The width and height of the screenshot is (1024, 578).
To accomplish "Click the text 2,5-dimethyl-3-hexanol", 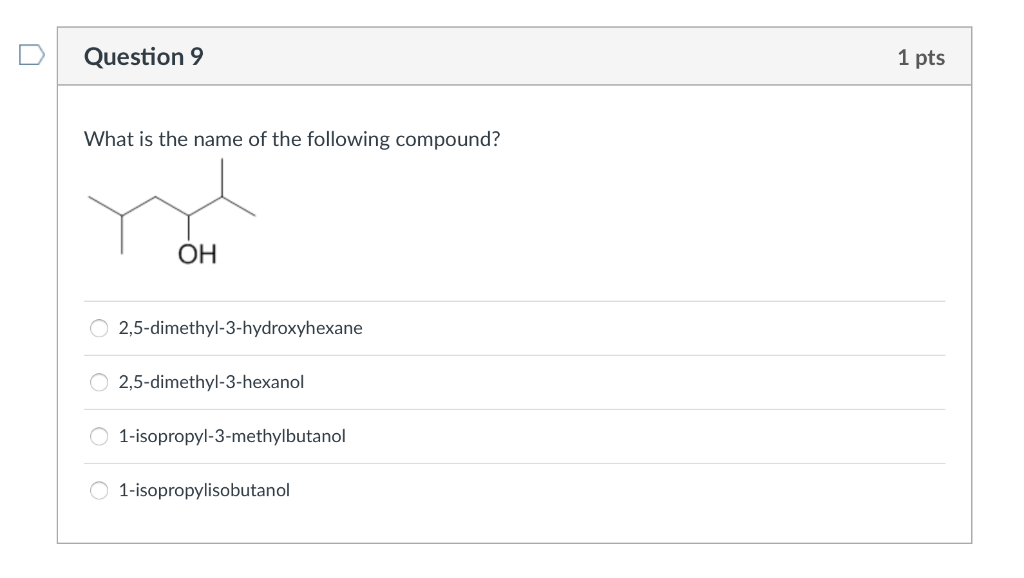I will point(211,381).
